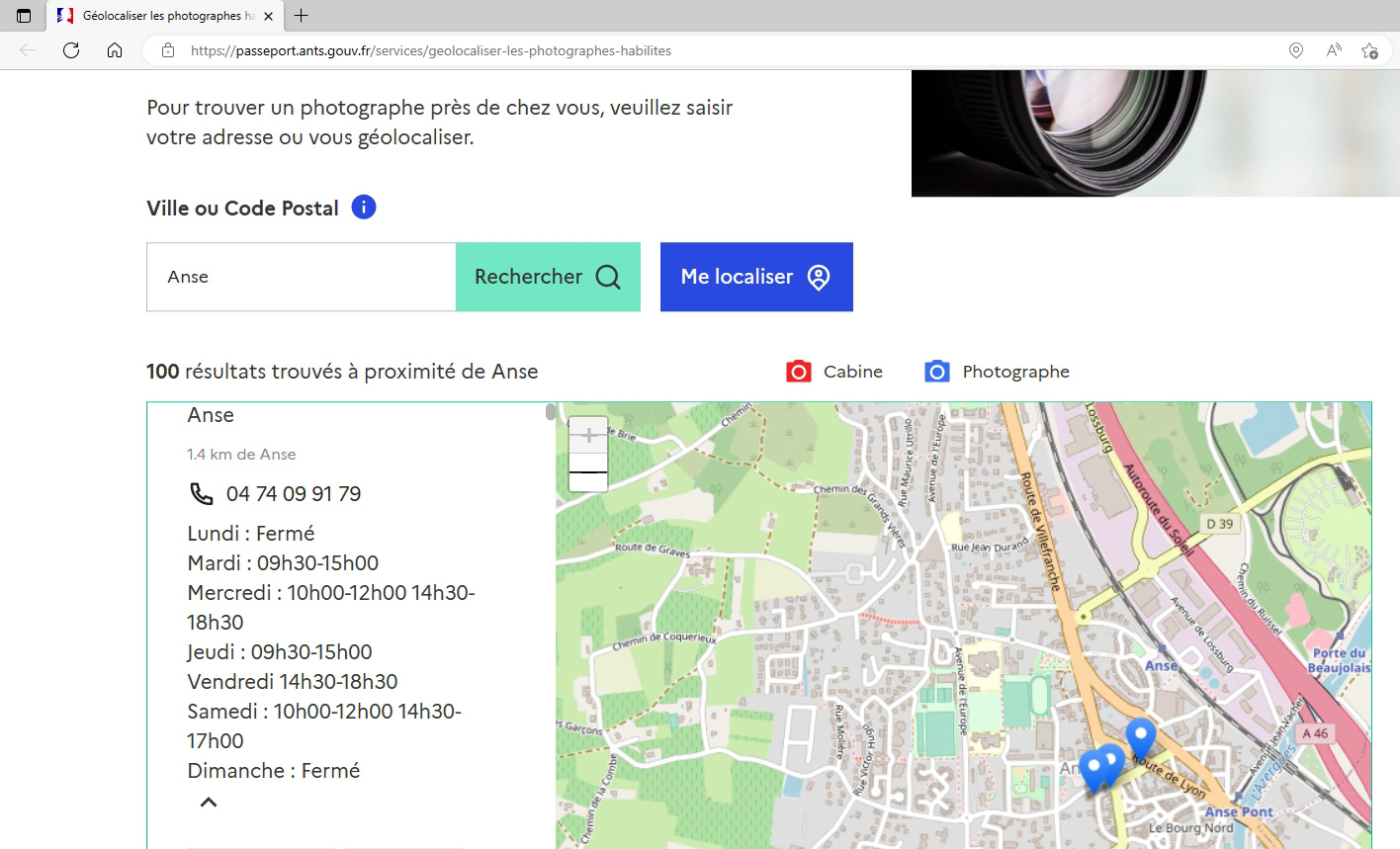The height and width of the screenshot is (849, 1400).
Task: Click the red Cabine camera icon
Action: point(799,372)
